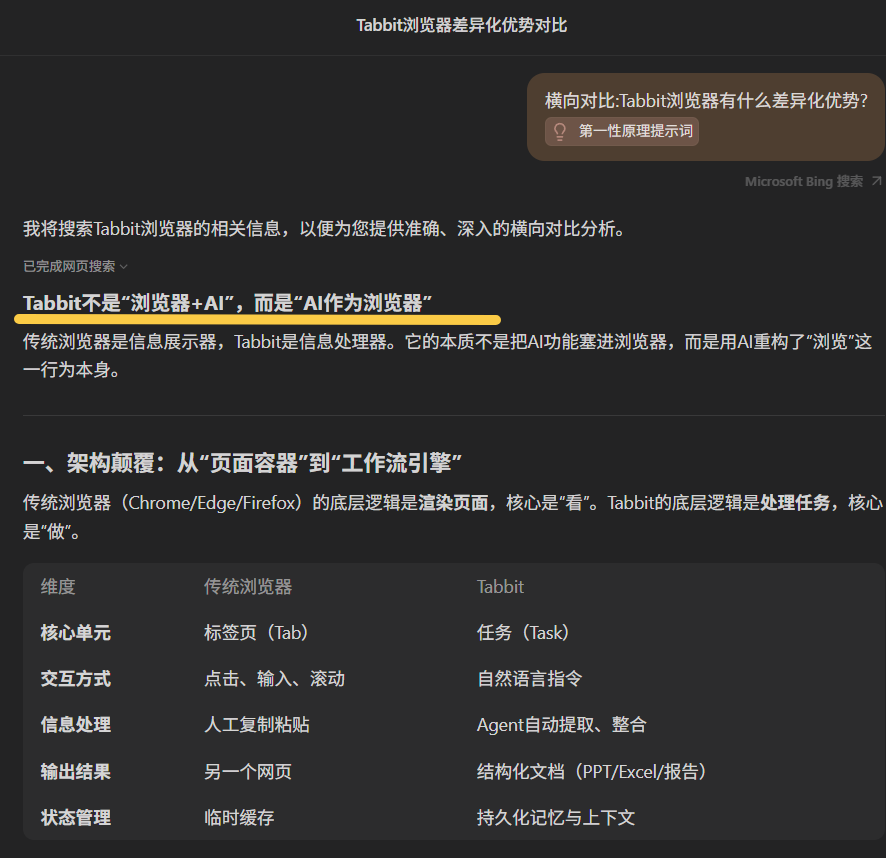This screenshot has width=886, height=858.
Task: Click the 状态管理 row label
Action: coord(76,817)
